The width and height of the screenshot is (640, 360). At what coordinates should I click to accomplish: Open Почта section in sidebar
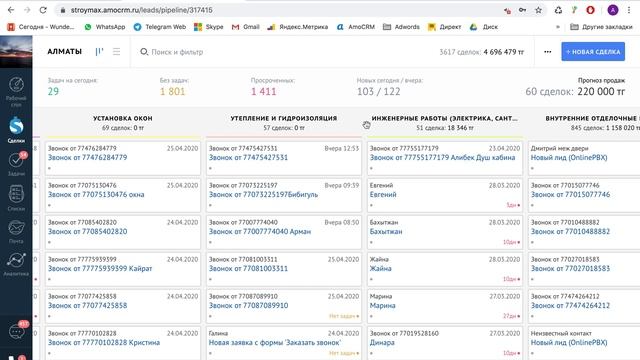pos(16,231)
